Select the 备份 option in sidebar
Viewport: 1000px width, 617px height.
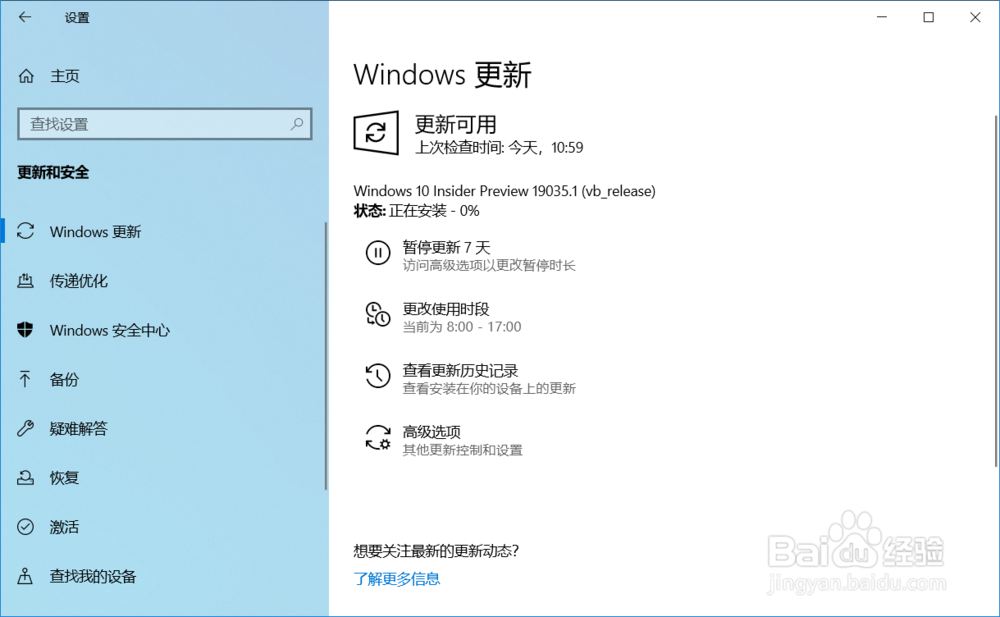tap(64, 379)
